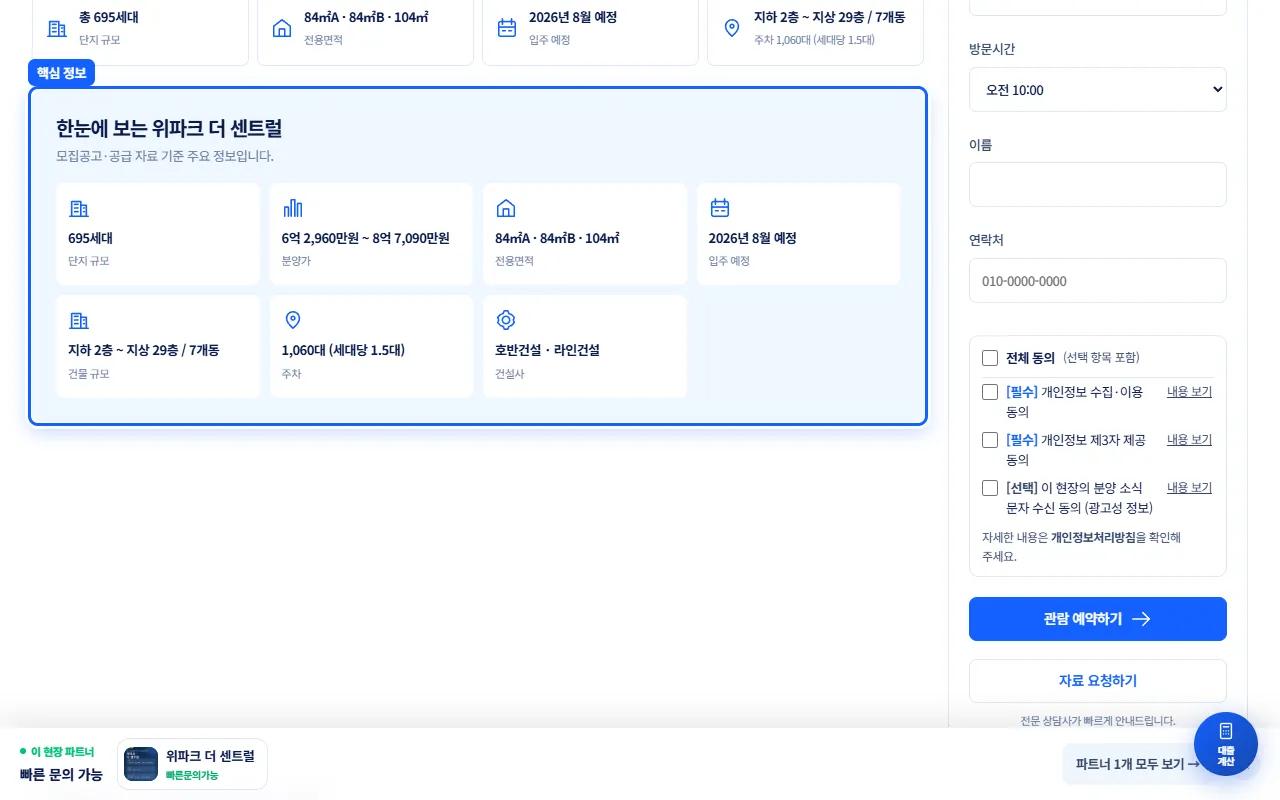This screenshot has width=1280, height=800.
Task: Open 내용 보기 for 분양 소식 문자 수신 동의
Action: (1189, 488)
